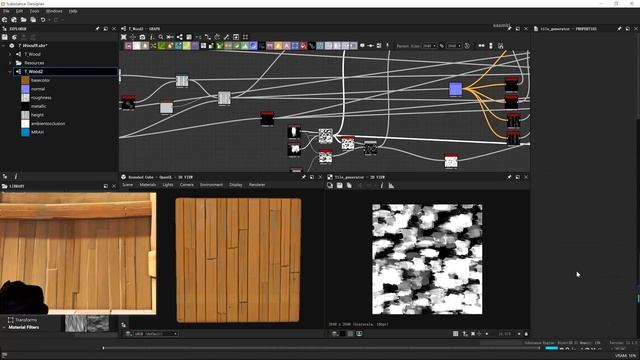The width and height of the screenshot is (640, 360).
Task: Open the Lights menu in 3D view
Action: (168, 185)
